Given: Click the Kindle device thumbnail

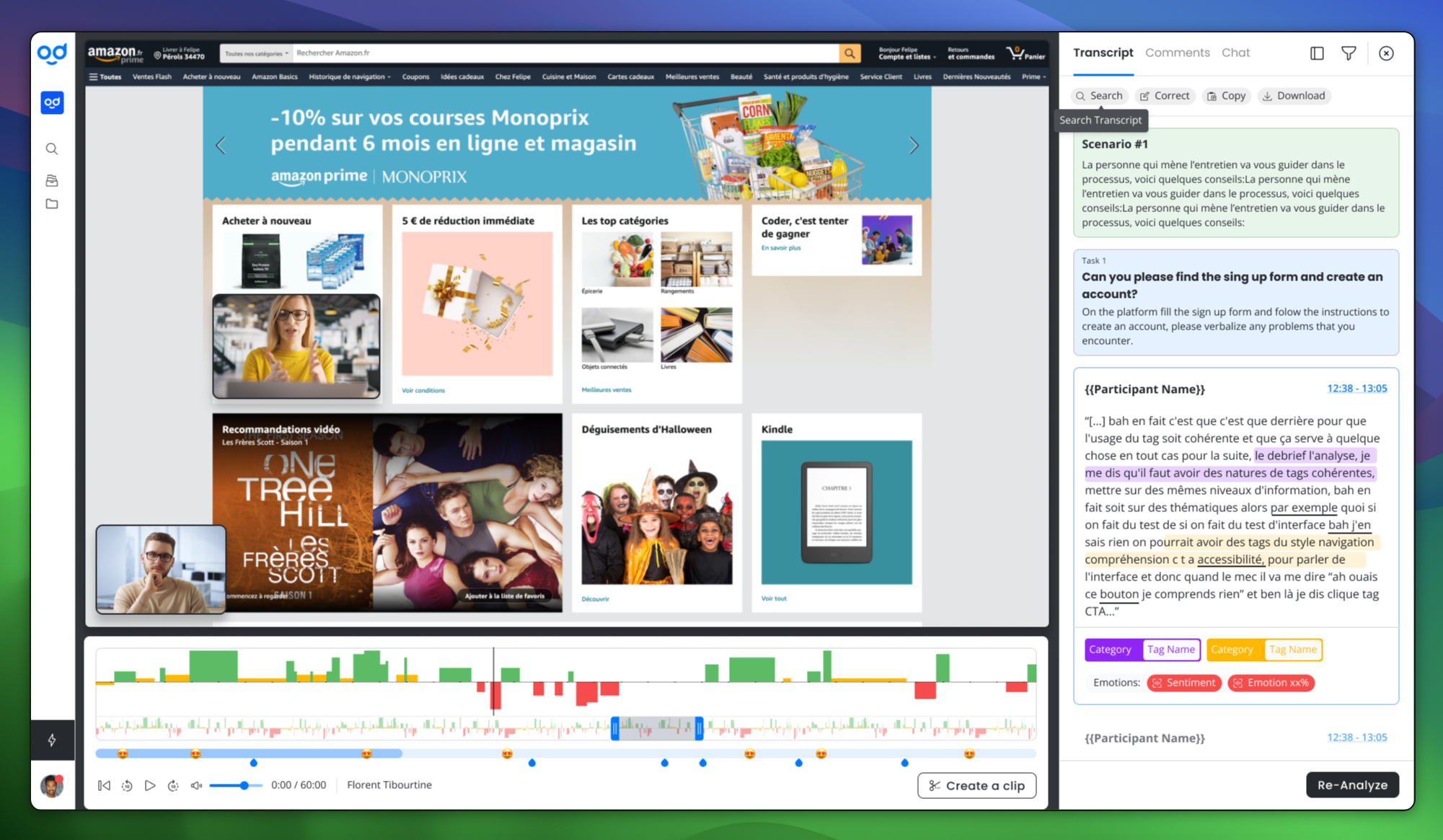Looking at the screenshot, I should click(837, 512).
